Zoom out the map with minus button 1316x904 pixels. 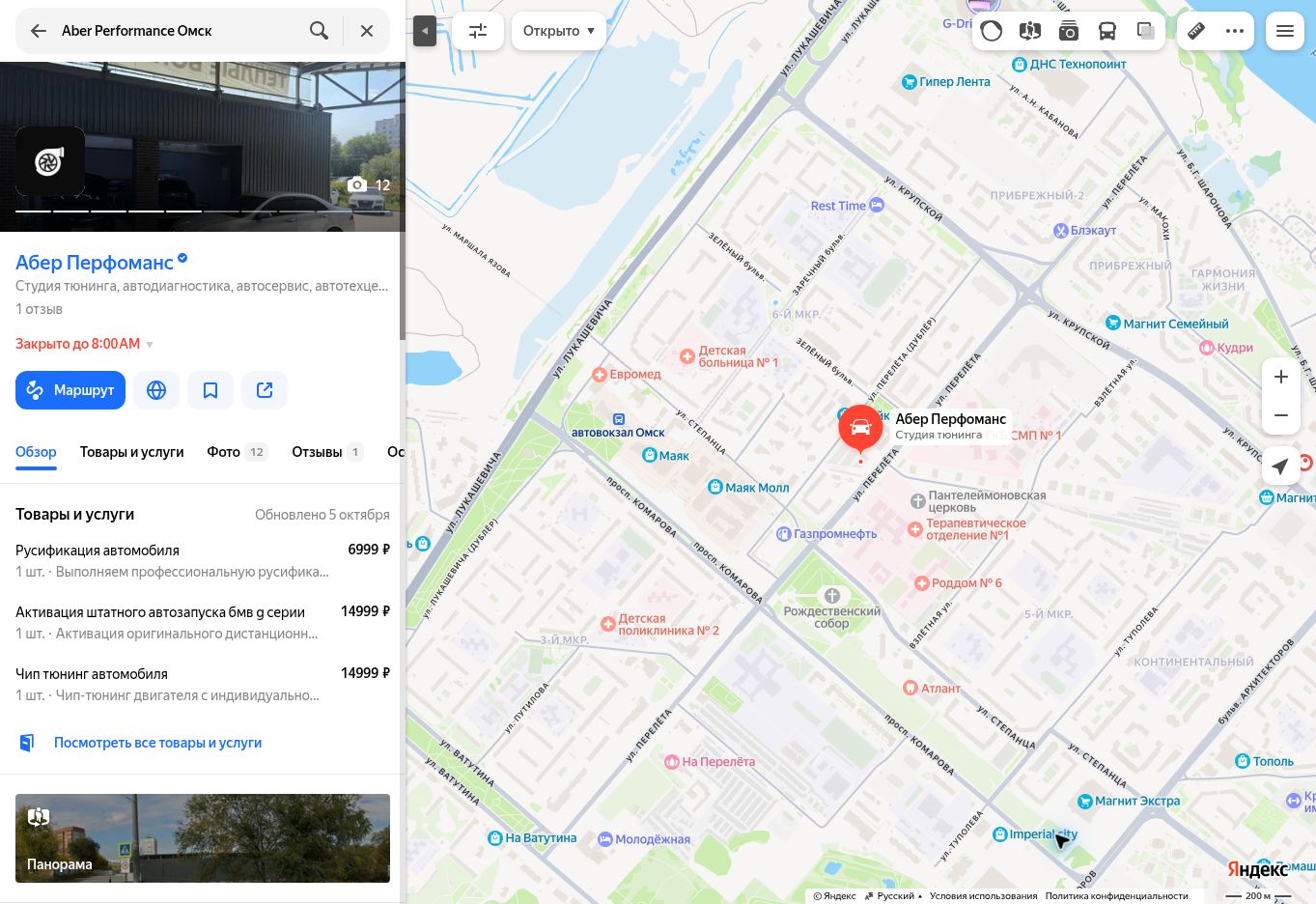(x=1281, y=415)
